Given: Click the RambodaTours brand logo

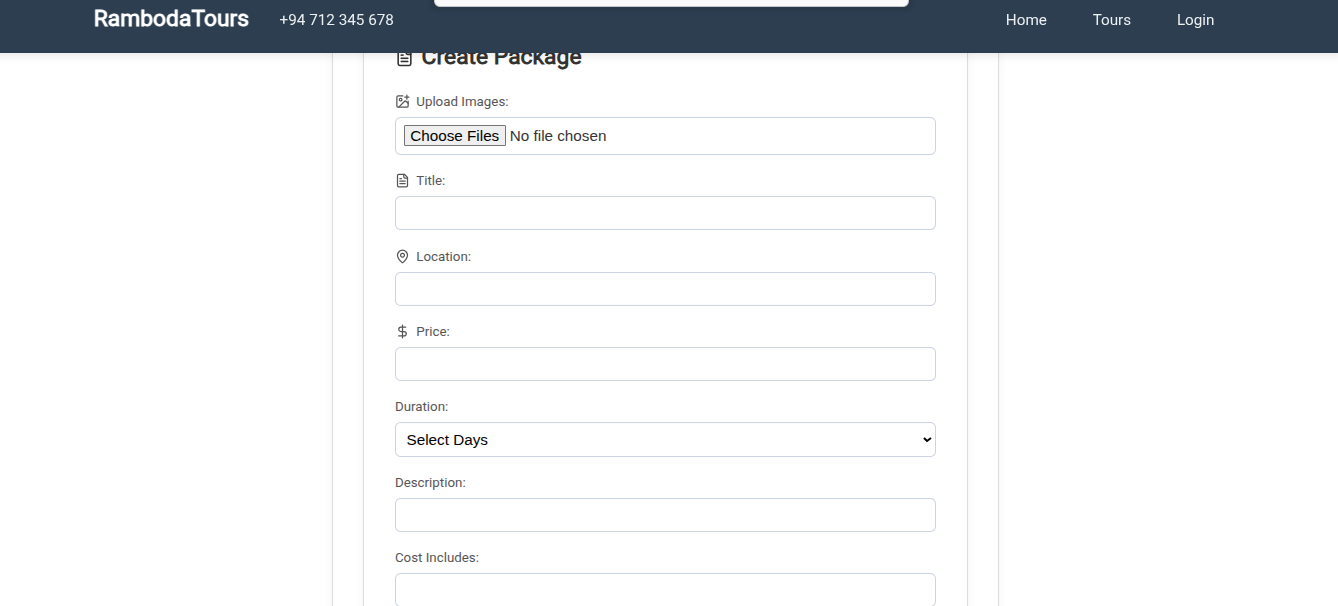Looking at the screenshot, I should pos(171,19).
